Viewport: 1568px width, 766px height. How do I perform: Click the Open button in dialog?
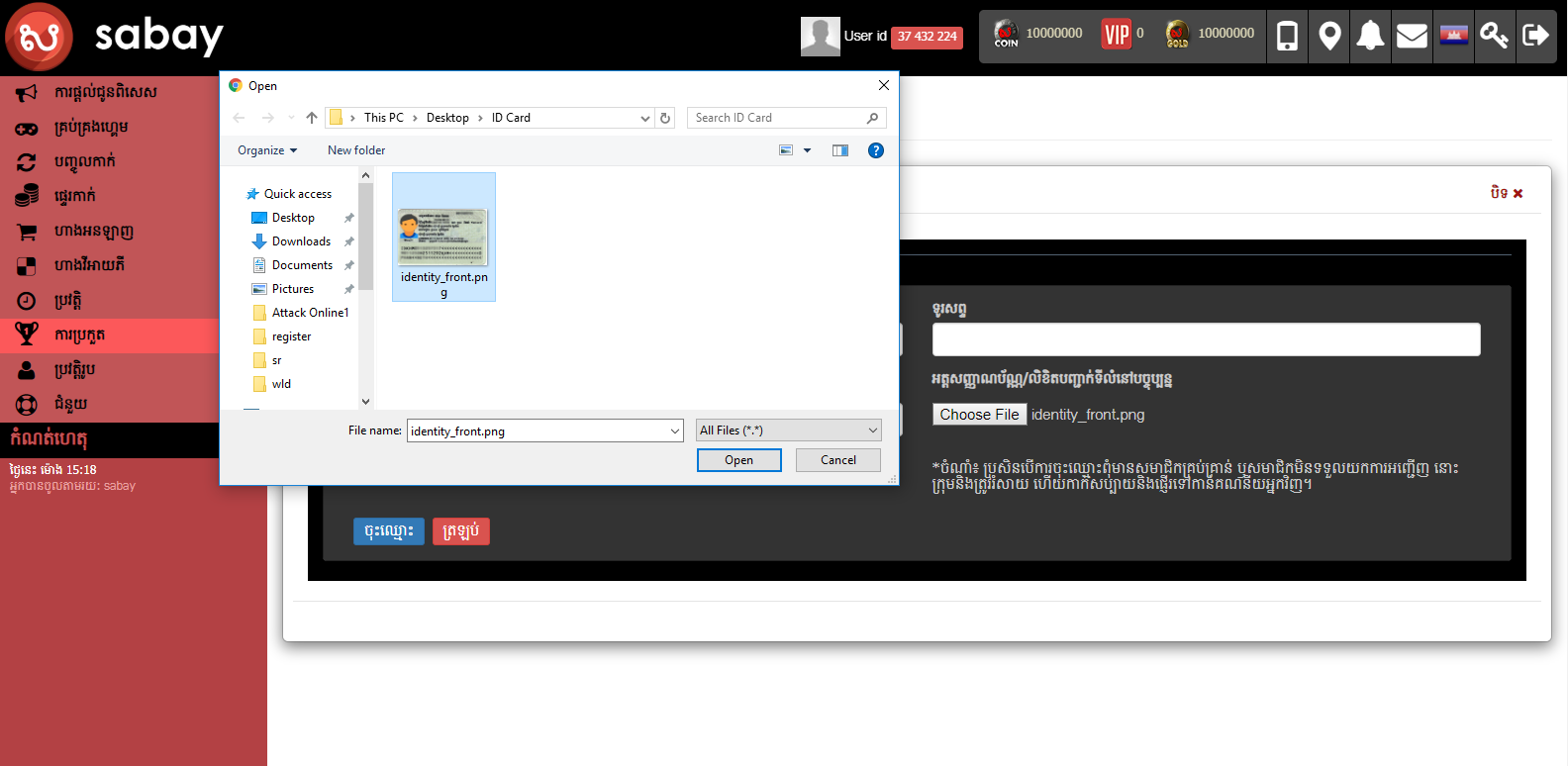click(x=738, y=460)
